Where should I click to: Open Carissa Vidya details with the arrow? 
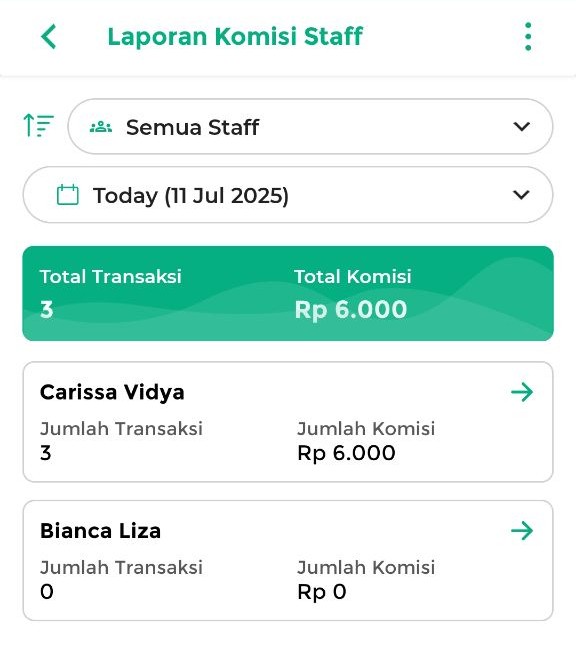[x=522, y=392]
